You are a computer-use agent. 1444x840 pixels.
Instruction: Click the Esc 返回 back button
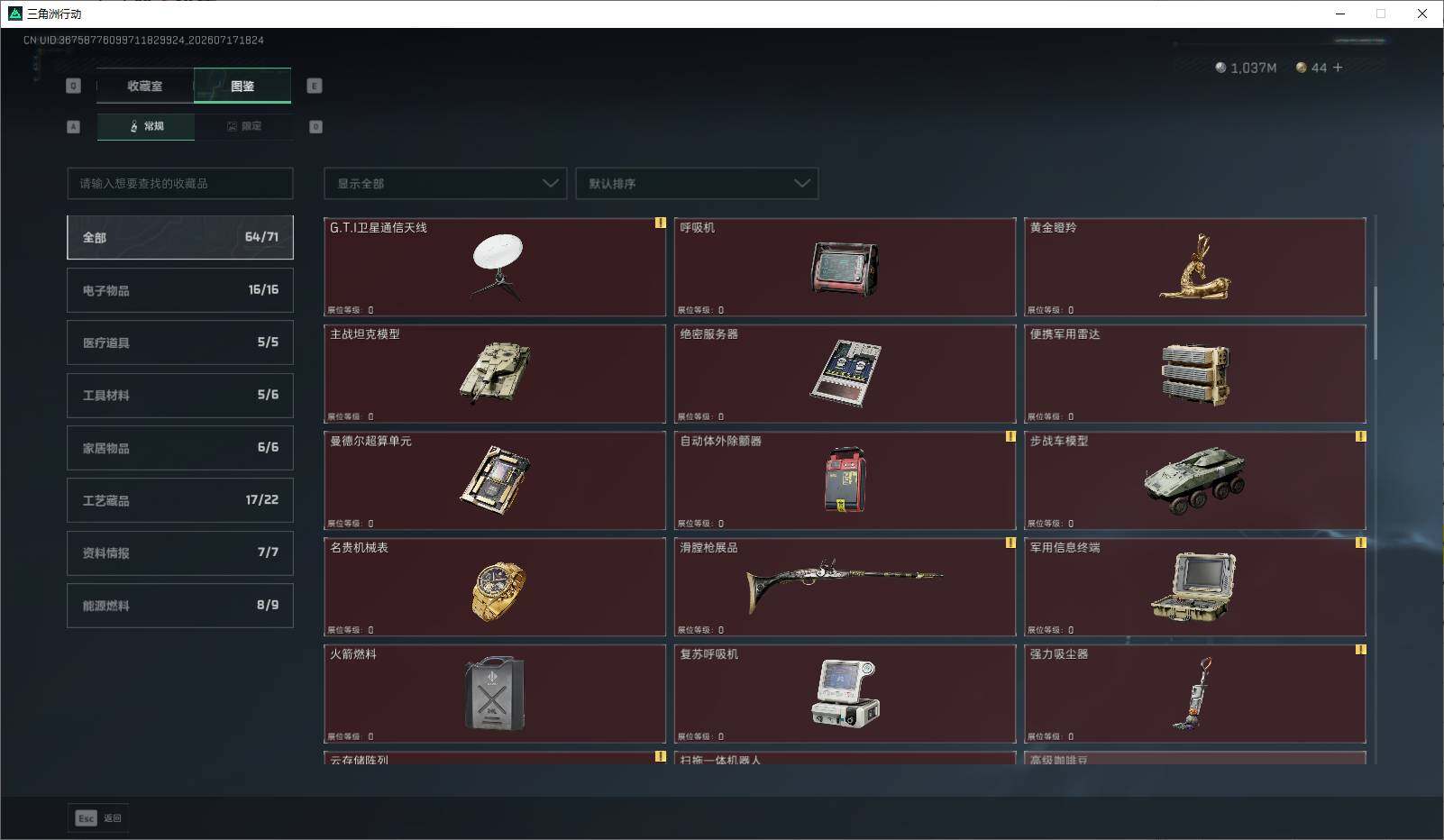98,818
